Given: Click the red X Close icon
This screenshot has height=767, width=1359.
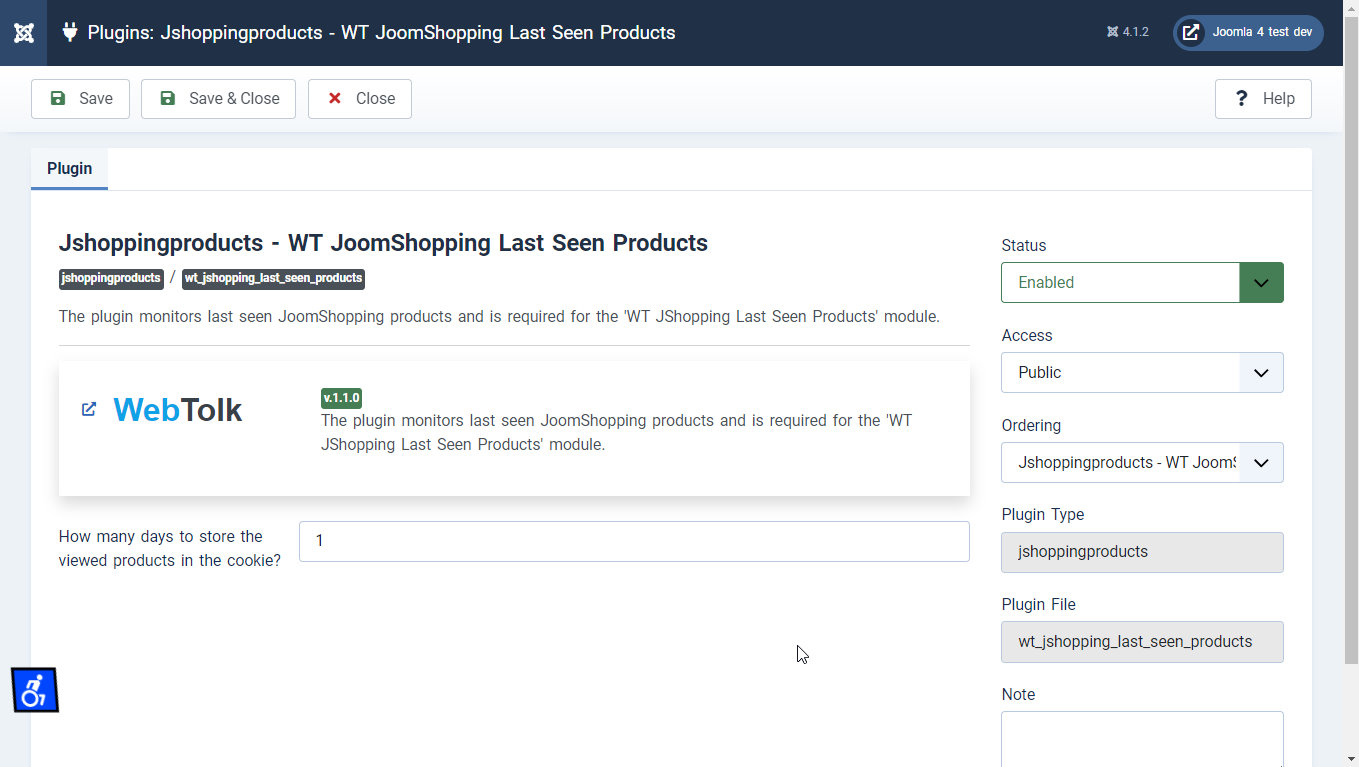Looking at the screenshot, I should pos(335,98).
